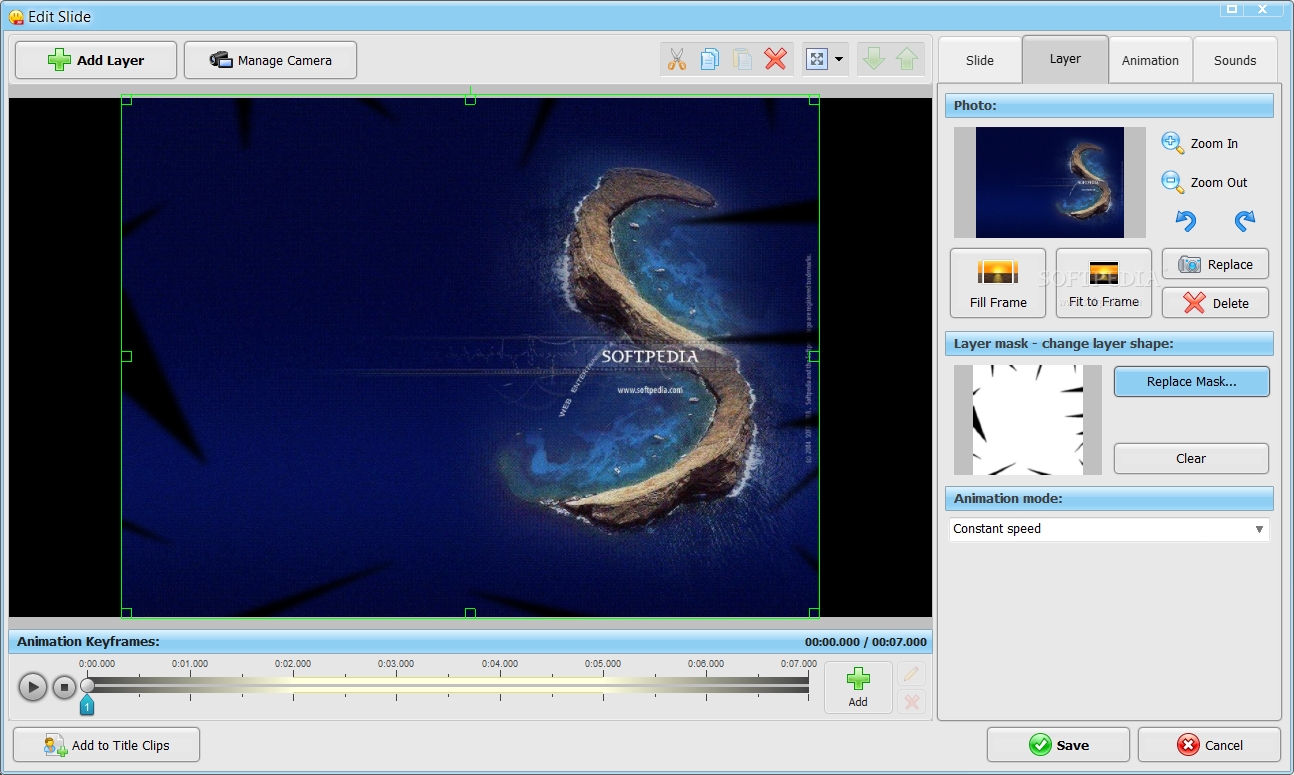This screenshot has height=775, width=1294.
Task: Click the Fill Frame button
Action: 998,283
